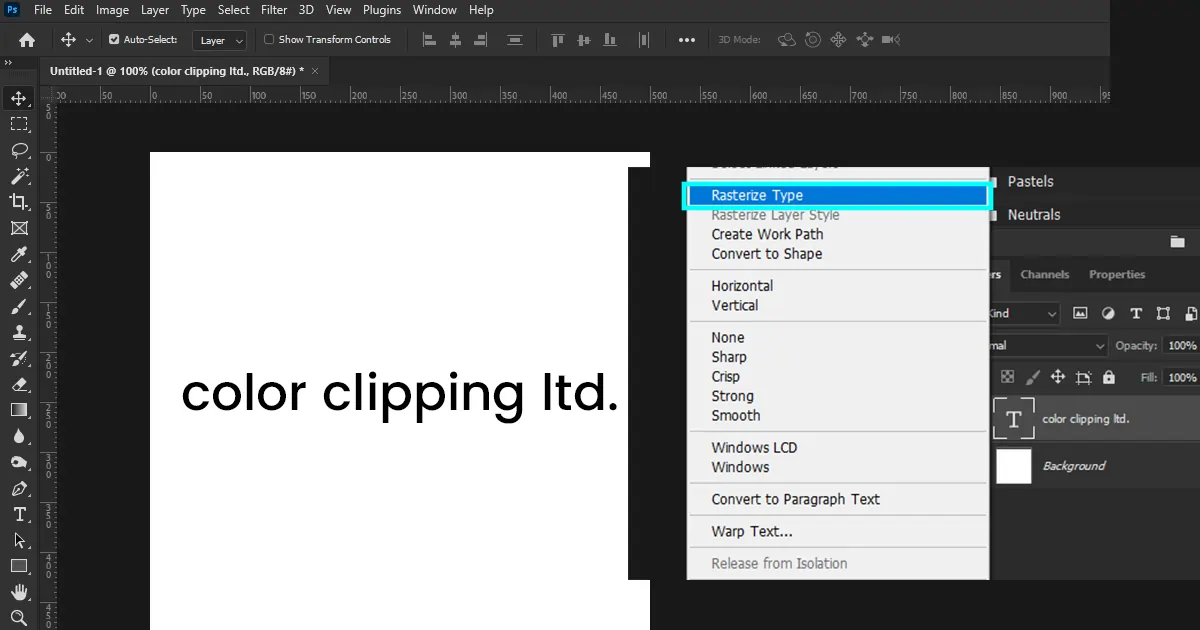Click the Background layer thumbnail
Viewport: 1200px width, 630px height.
(x=1013, y=466)
